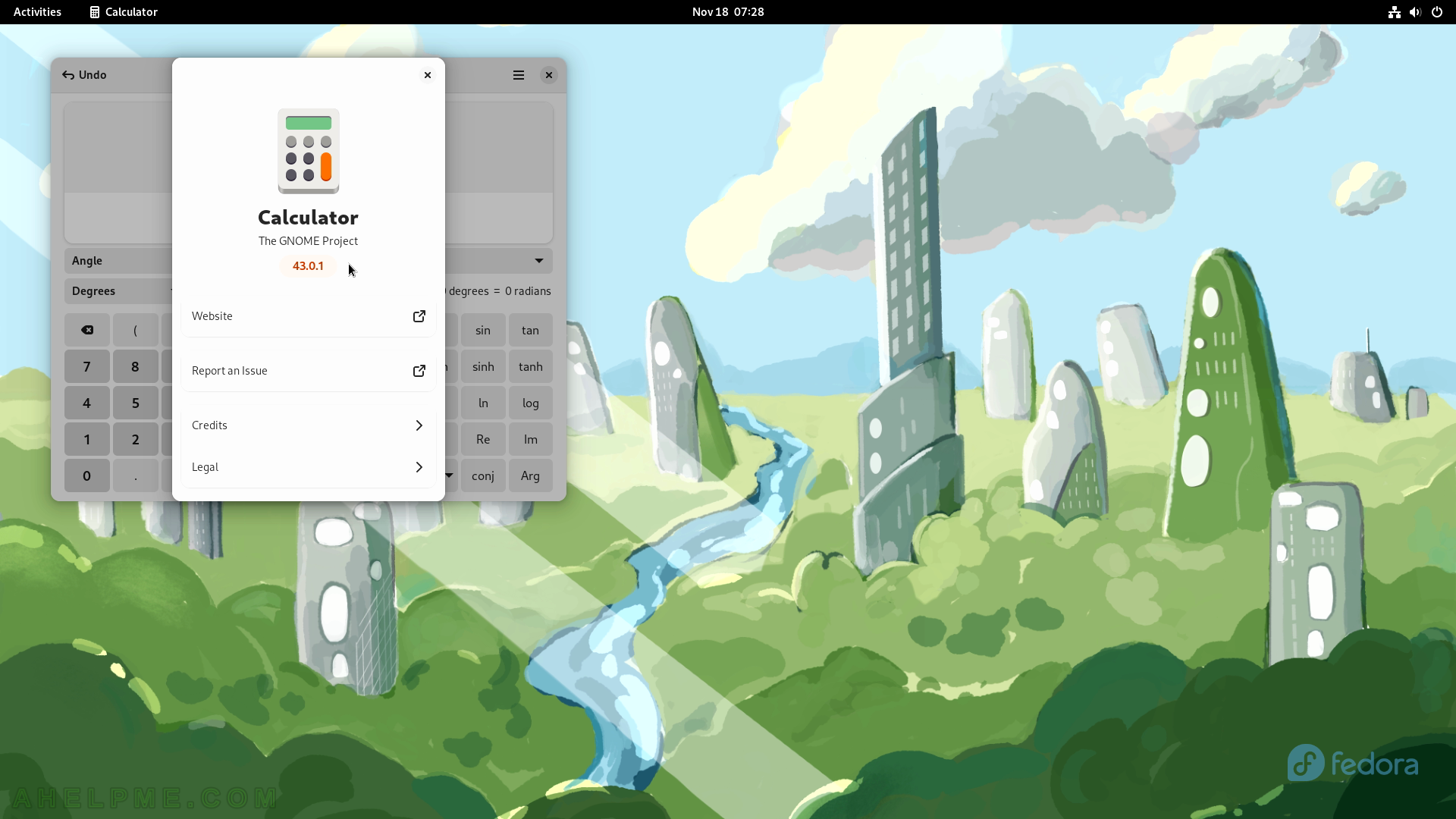Image resolution: width=1456 pixels, height=819 pixels.
Task: Click the backspace key icon
Action: tap(87, 330)
